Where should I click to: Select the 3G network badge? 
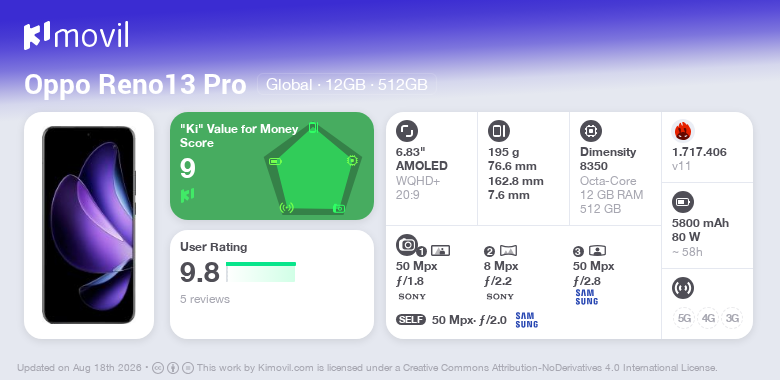coord(732,318)
